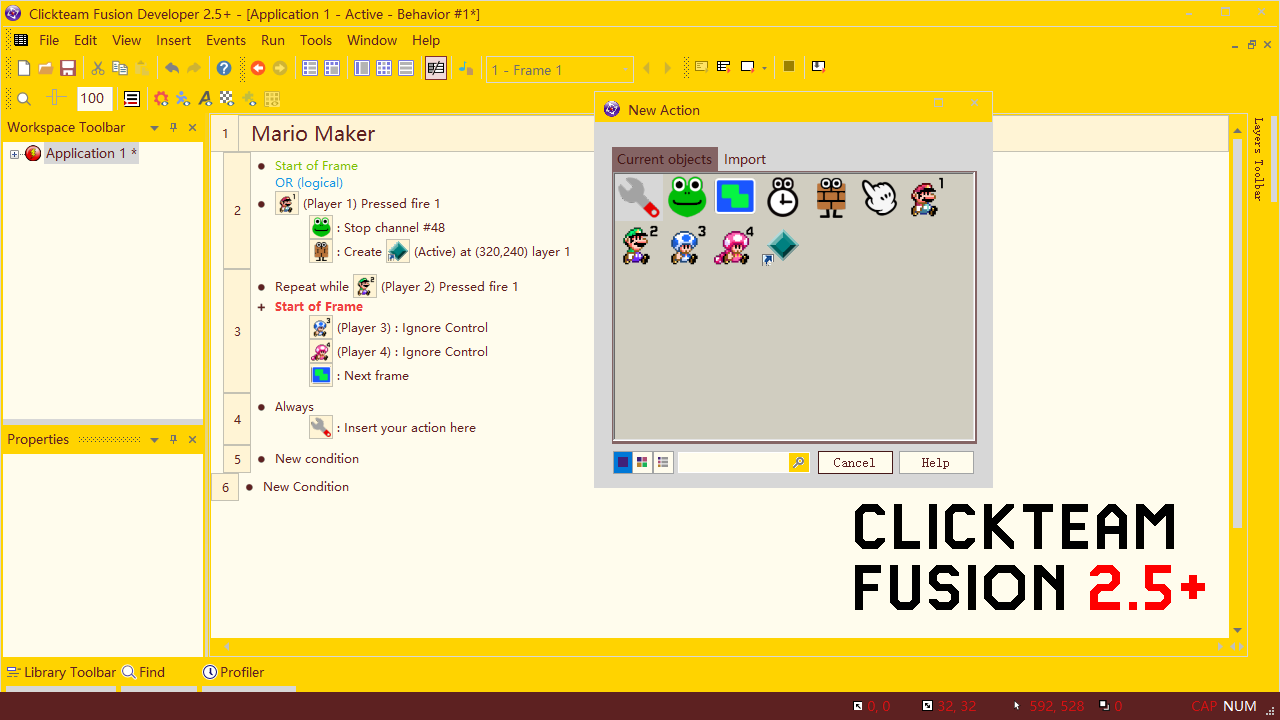Viewport: 1280px width, 720px height.
Task: Click the Copy toolbar icon
Action: pyautogui.click(x=120, y=68)
